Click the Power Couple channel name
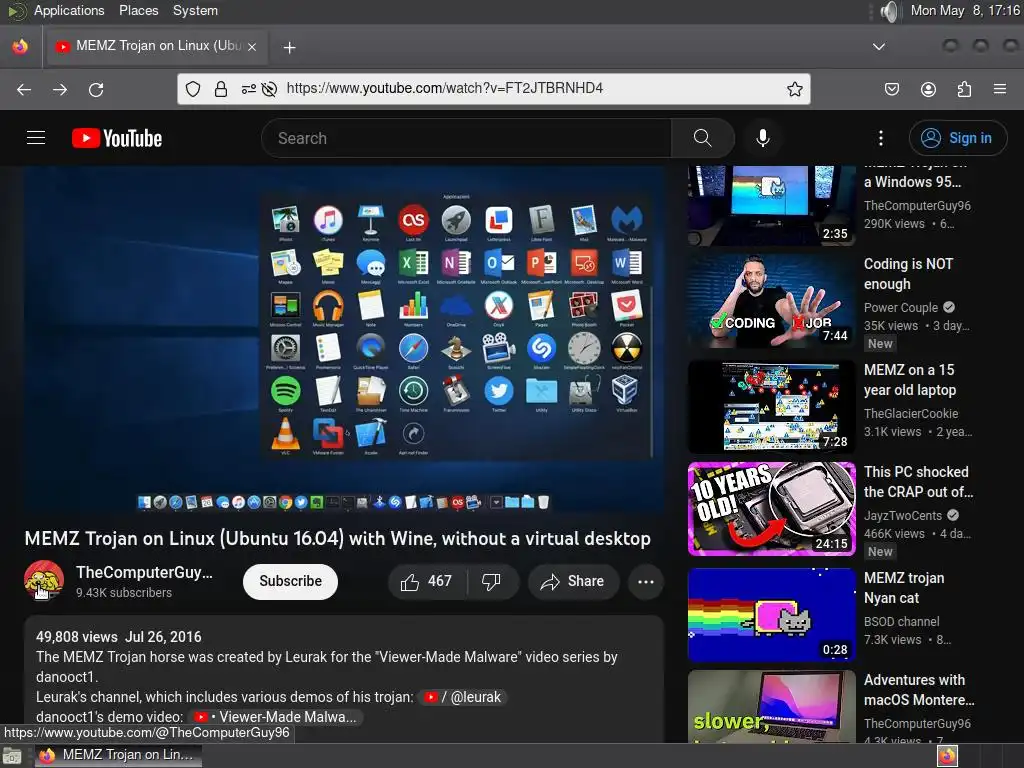This screenshot has width=1024, height=768. (x=901, y=307)
